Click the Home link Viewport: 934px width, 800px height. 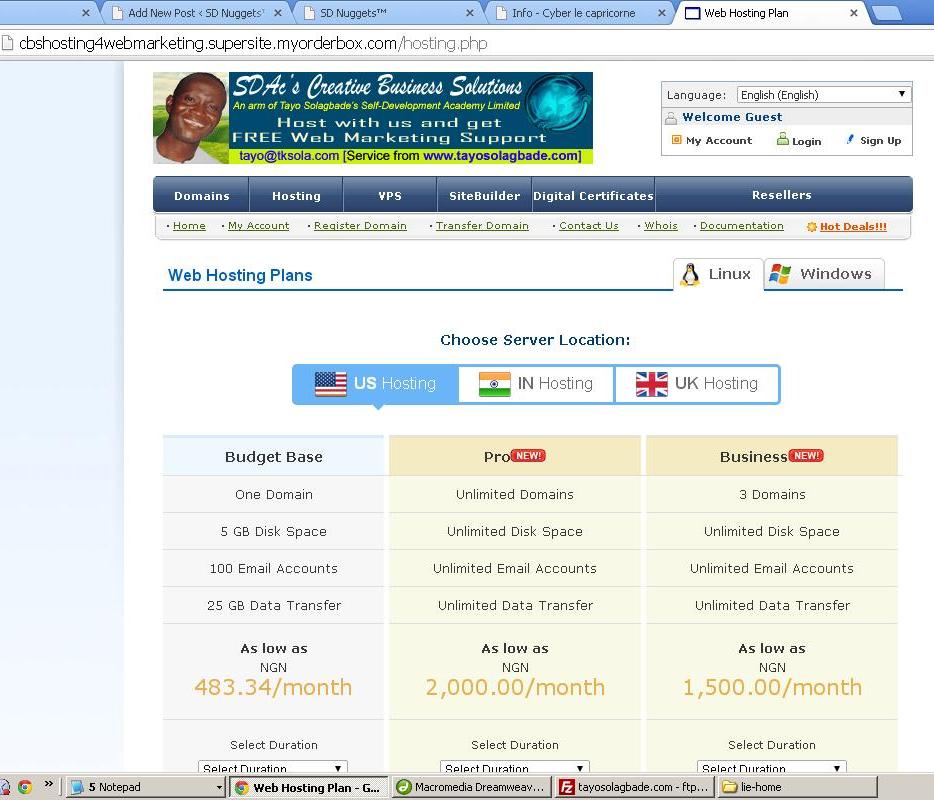click(x=189, y=226)
